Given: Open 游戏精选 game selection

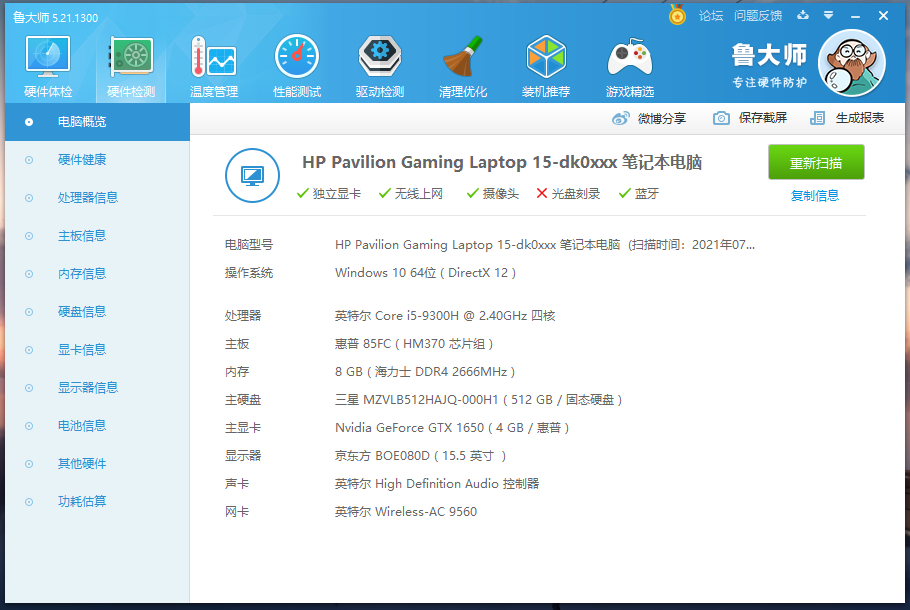Looking at the screenshot, I should [630, 66].
